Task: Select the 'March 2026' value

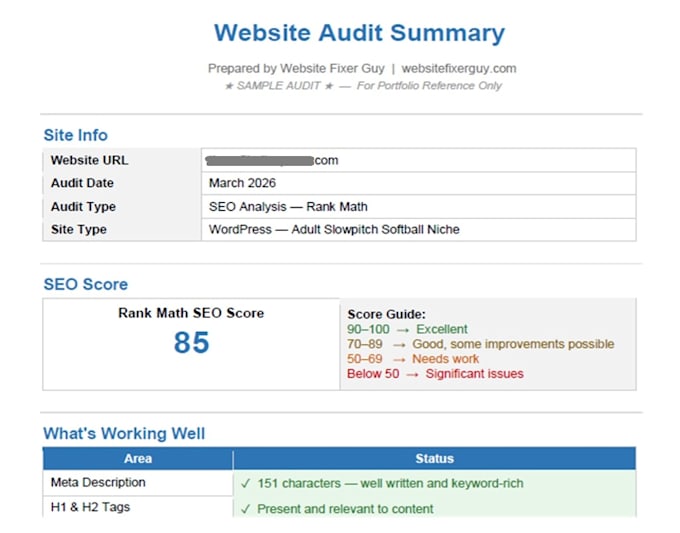Action: [242, 183]
